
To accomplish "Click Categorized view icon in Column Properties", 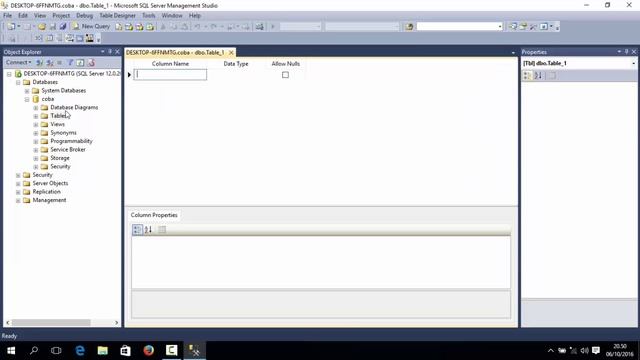I will pyautogui.click(x=137, y=230).
